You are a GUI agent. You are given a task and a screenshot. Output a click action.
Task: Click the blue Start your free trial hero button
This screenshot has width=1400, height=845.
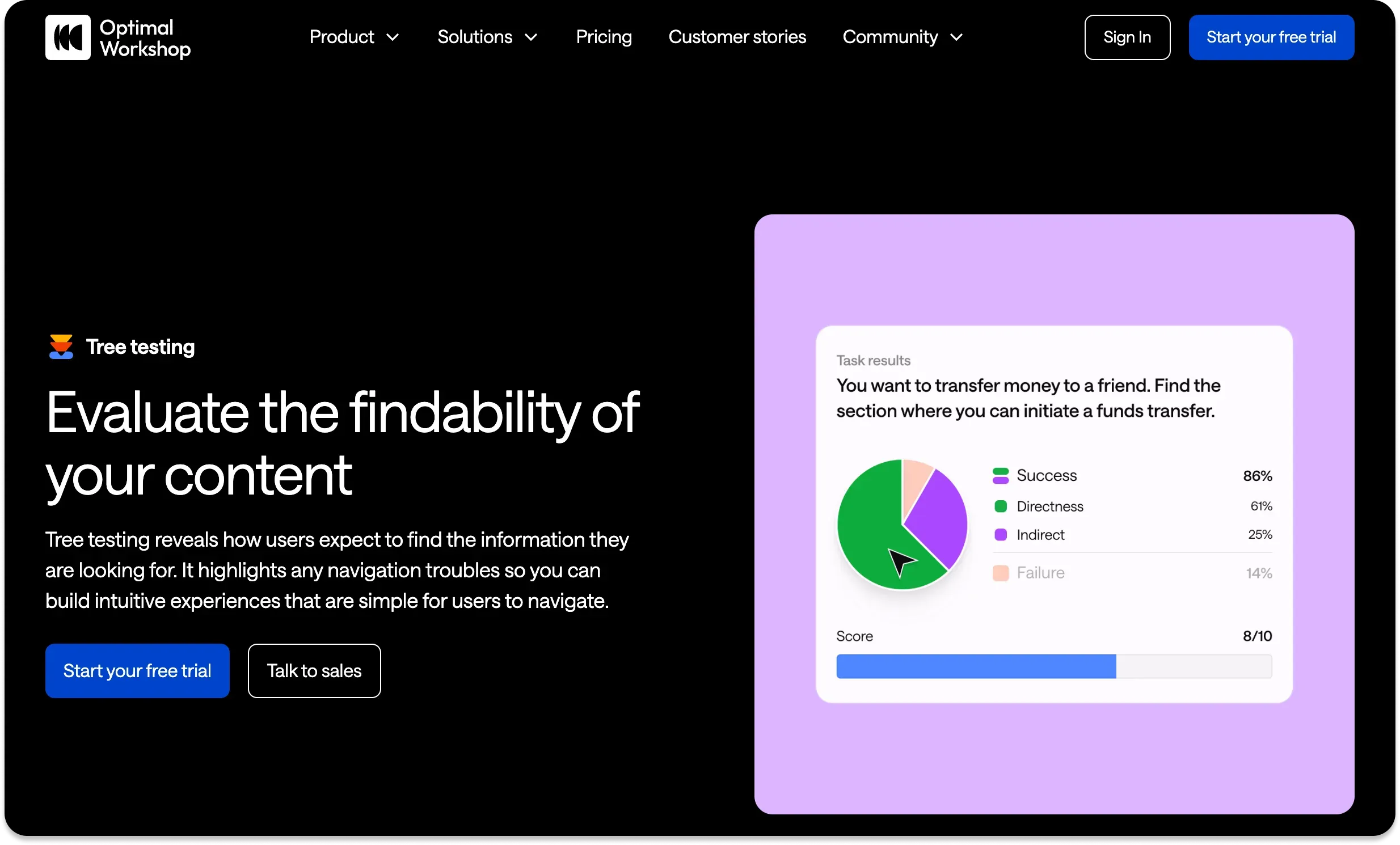coord(137,671)
